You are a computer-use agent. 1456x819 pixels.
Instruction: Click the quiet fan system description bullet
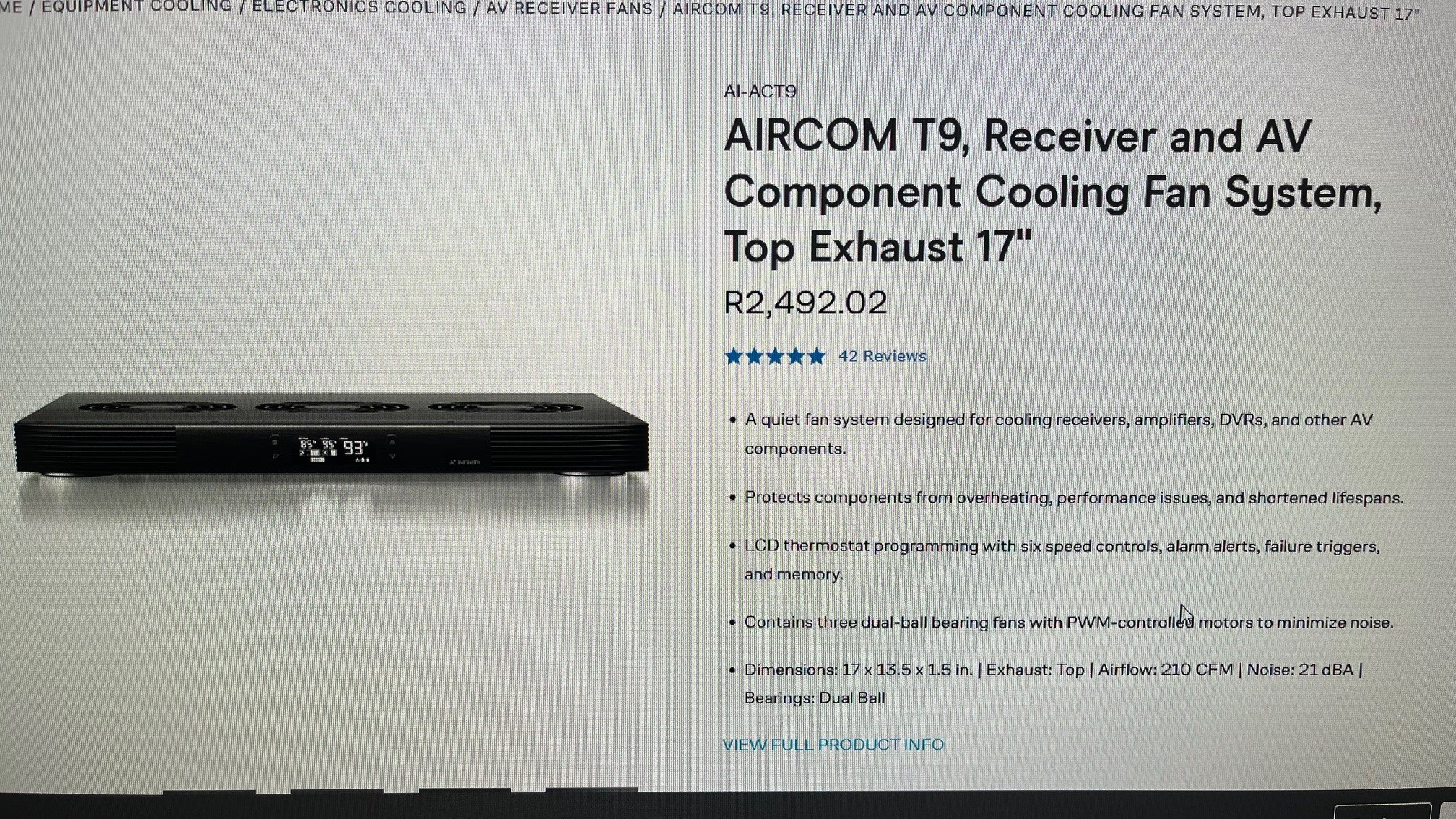1059,434
